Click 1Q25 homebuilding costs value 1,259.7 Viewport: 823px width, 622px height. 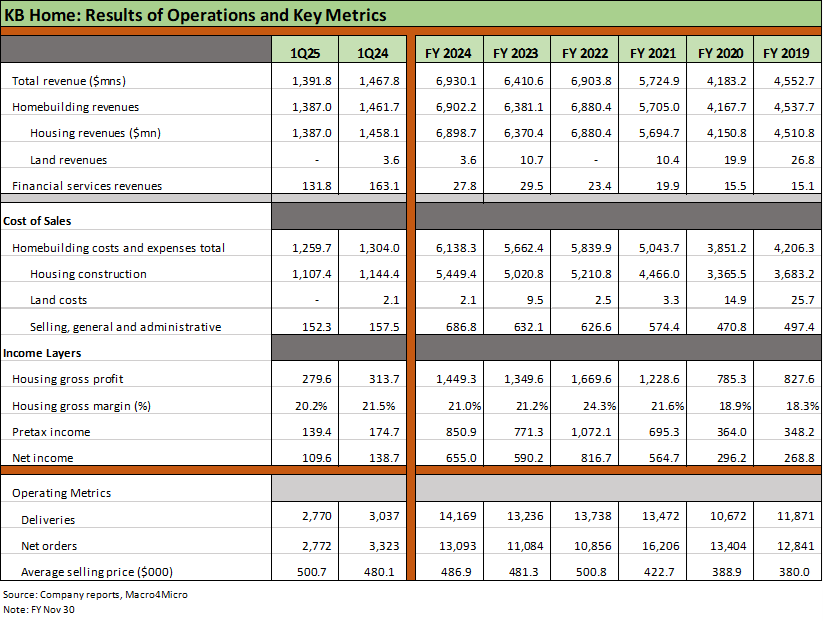pos(312,248)
